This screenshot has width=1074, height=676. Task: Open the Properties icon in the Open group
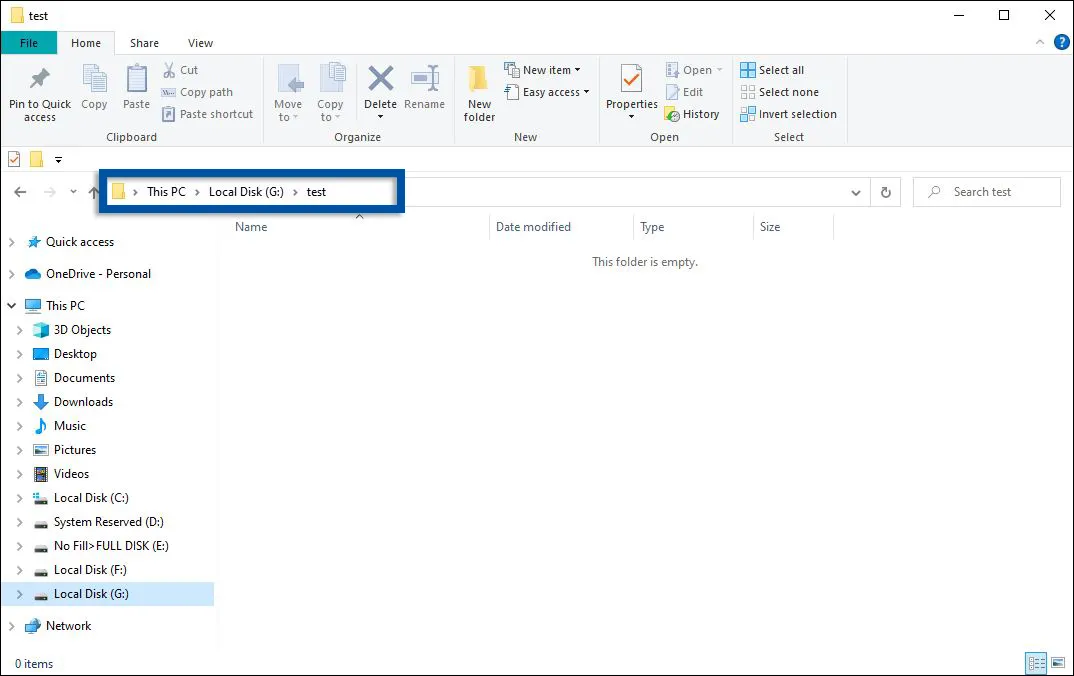point(630,90)
